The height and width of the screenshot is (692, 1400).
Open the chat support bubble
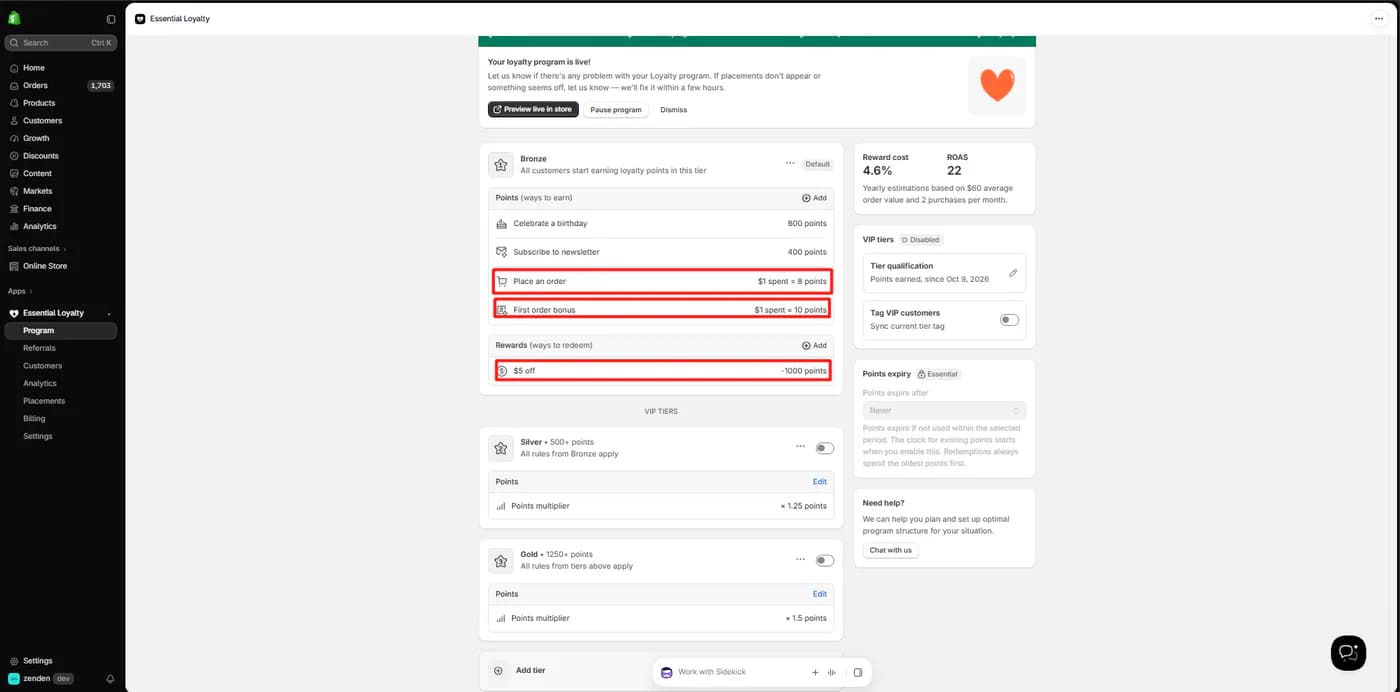[1348, 653]
